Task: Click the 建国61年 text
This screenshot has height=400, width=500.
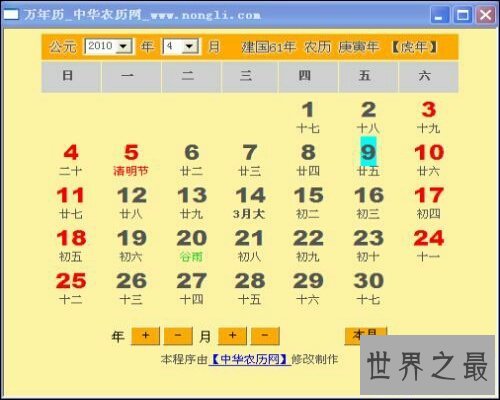Action: click(x=268, y=47)
